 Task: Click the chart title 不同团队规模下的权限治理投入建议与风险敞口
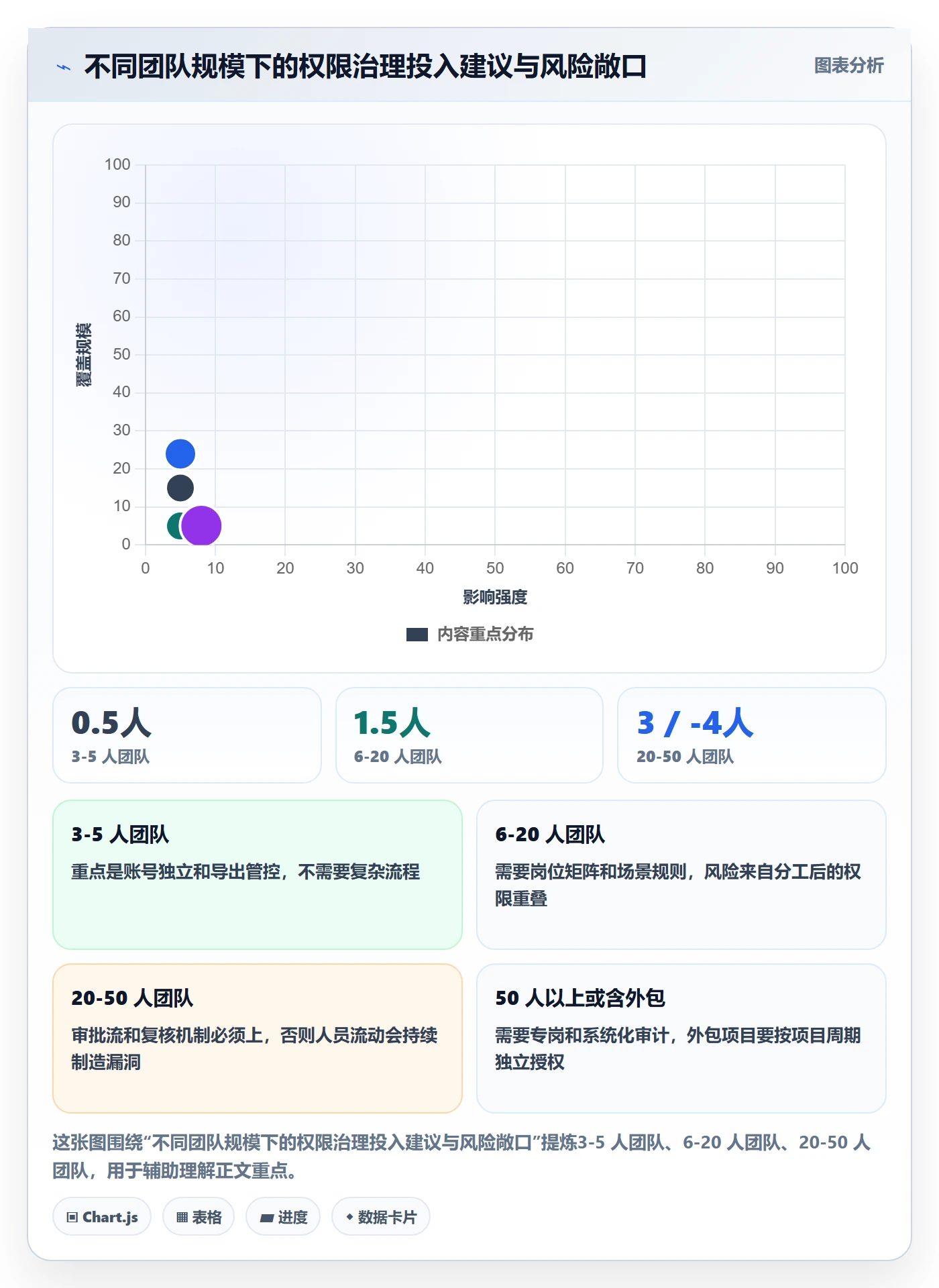366,67
